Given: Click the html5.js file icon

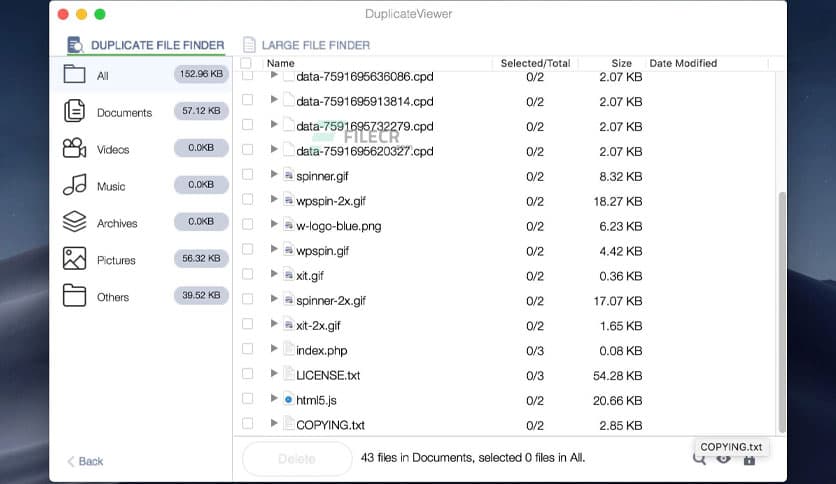Looking at the screenshot, I should [288, 399].
